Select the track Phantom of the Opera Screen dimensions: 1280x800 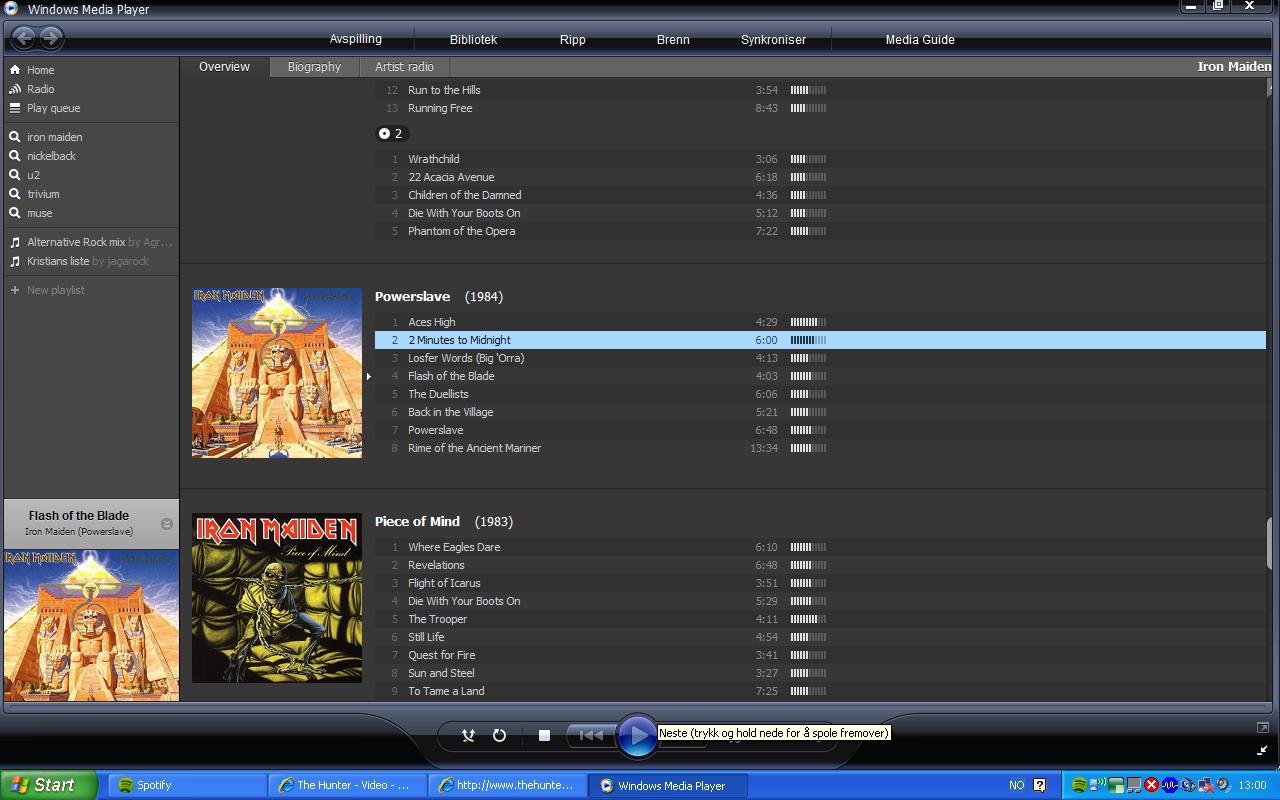[x=820, y=231]
